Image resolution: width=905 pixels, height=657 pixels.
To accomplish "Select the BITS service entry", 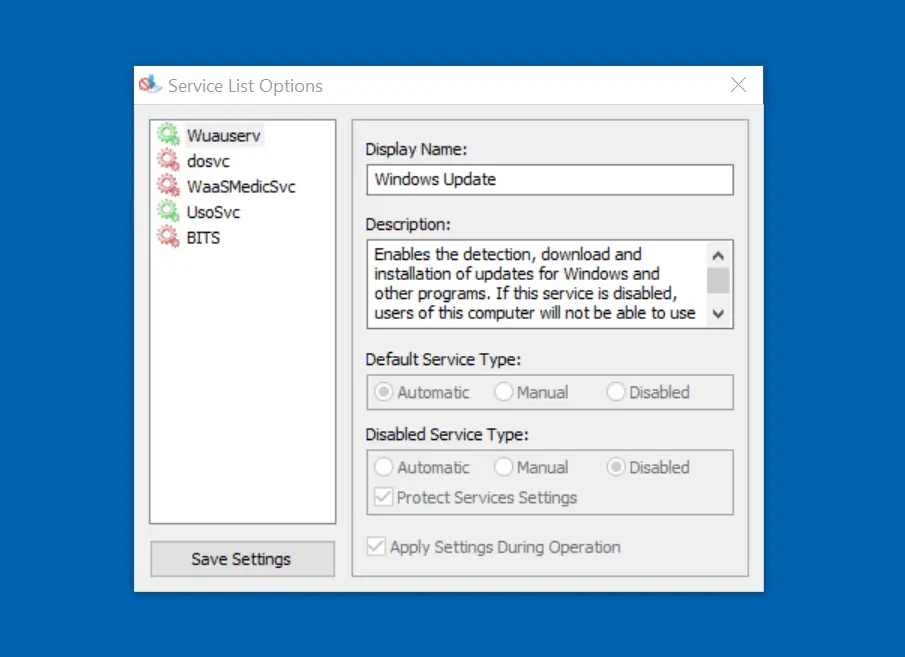I will [203, 237].
